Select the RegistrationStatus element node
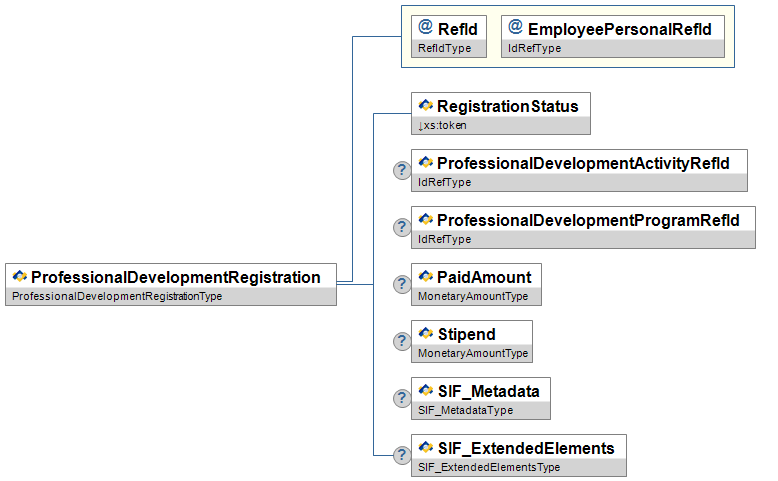 [507, 105]
